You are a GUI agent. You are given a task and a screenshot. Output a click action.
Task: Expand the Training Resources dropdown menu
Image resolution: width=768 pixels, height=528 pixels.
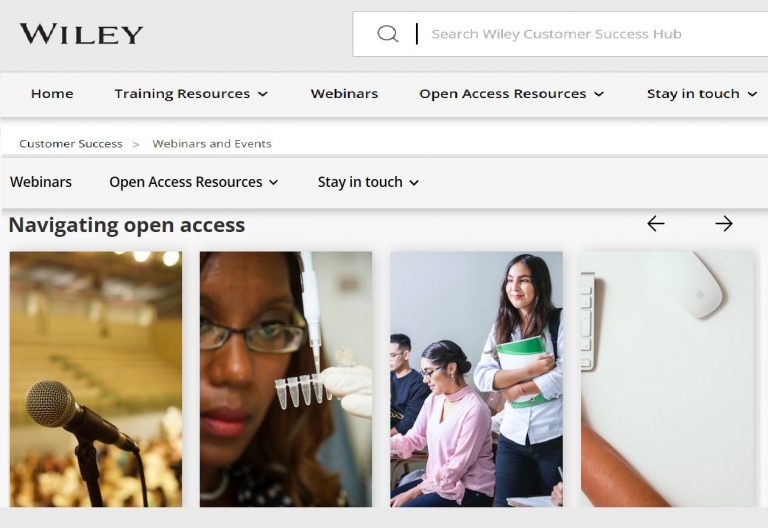pyautogui.click(x=191, y=94)
